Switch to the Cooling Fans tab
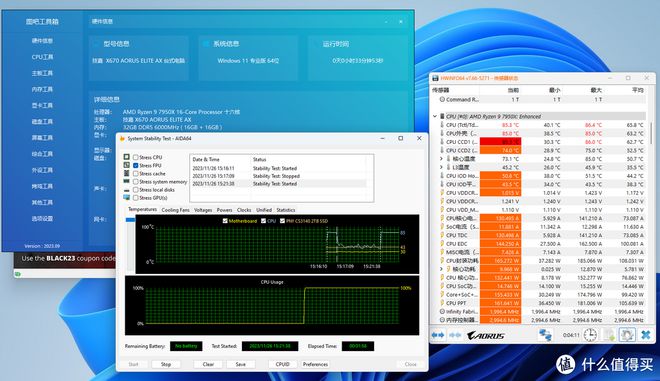 pyautogui.click(x=176, y=210)
